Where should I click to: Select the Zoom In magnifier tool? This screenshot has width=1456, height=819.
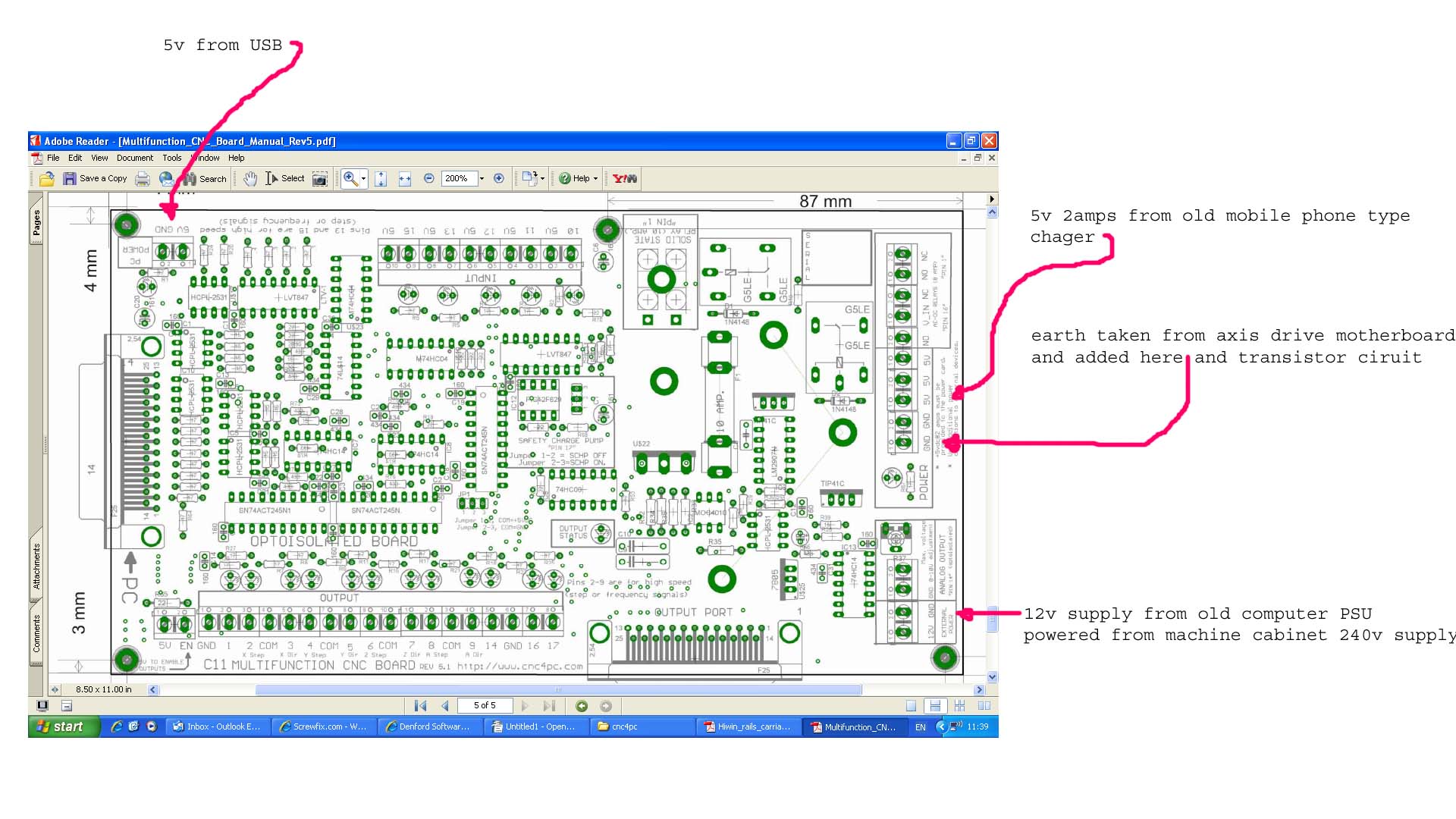point(350,179)
